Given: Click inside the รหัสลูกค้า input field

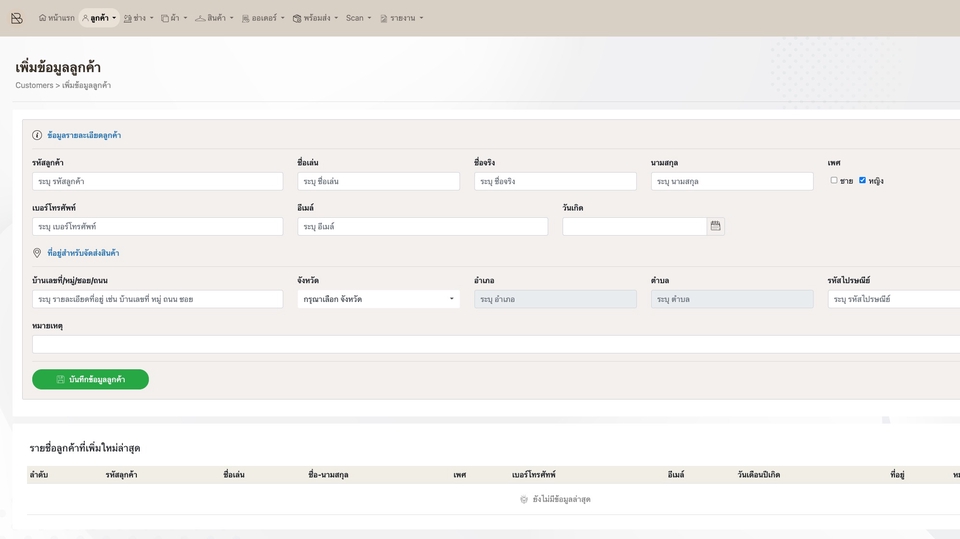Looking at the screenshot, I should (157, 181).
